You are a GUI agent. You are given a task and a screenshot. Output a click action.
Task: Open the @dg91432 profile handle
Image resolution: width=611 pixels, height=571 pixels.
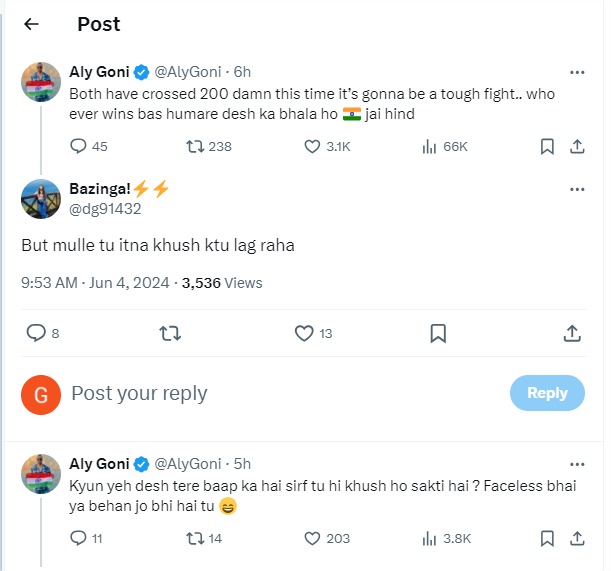point(105,209)
